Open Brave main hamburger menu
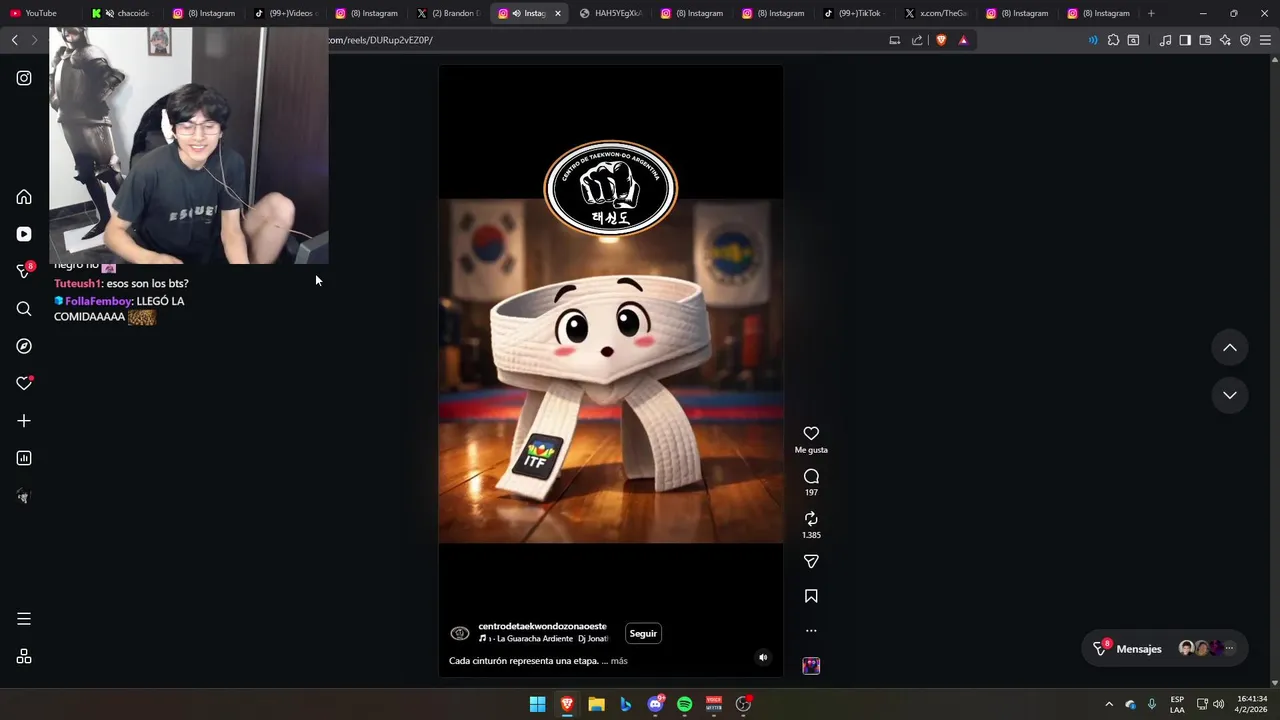1280x720 pixels. coord(1265,40)
